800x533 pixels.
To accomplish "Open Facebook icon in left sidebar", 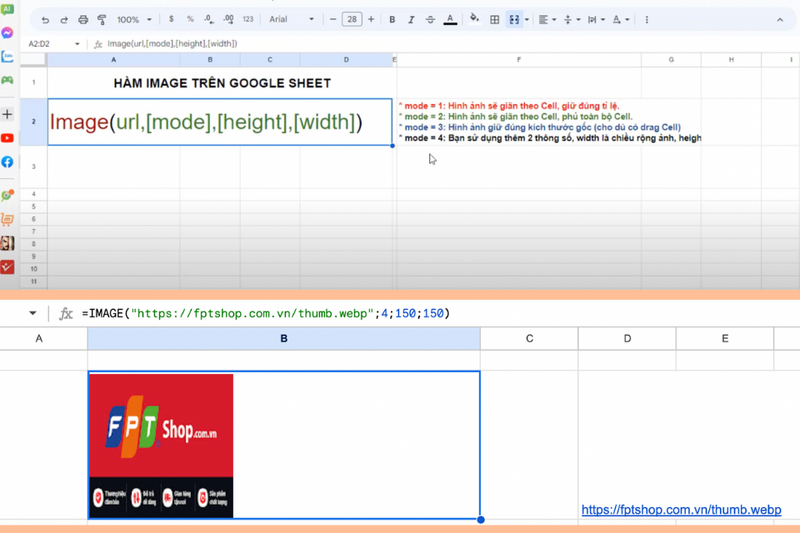I will coord(7,162).
